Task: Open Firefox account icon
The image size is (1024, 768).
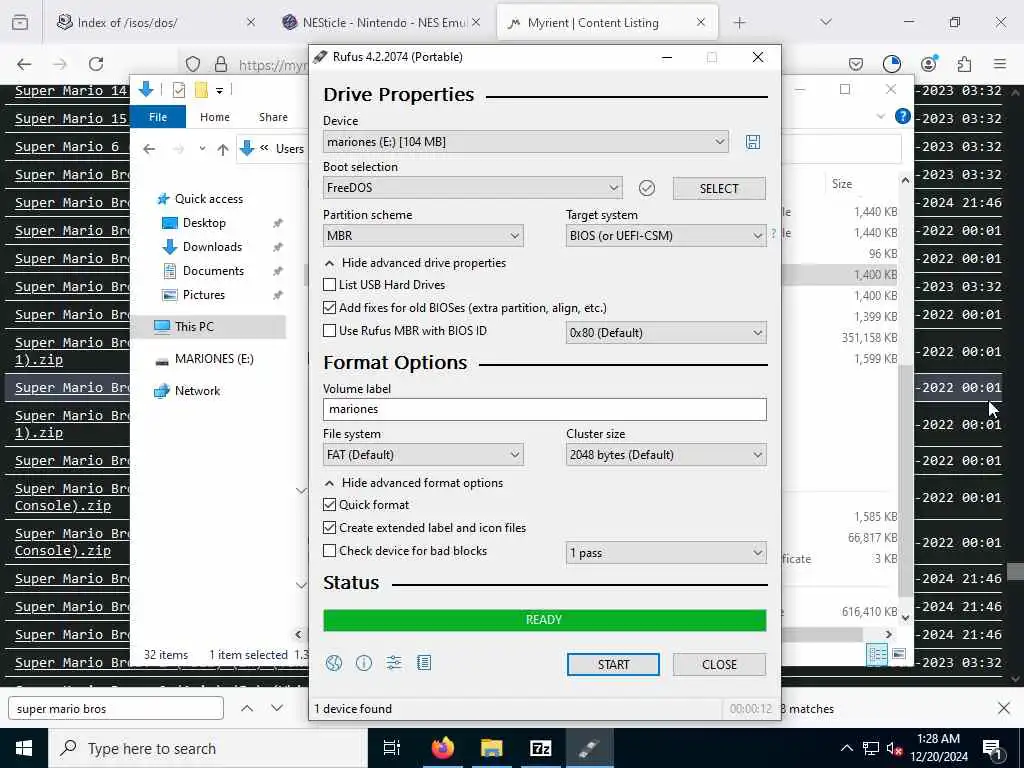Action: pyautogui.click(x=928, y=64)
